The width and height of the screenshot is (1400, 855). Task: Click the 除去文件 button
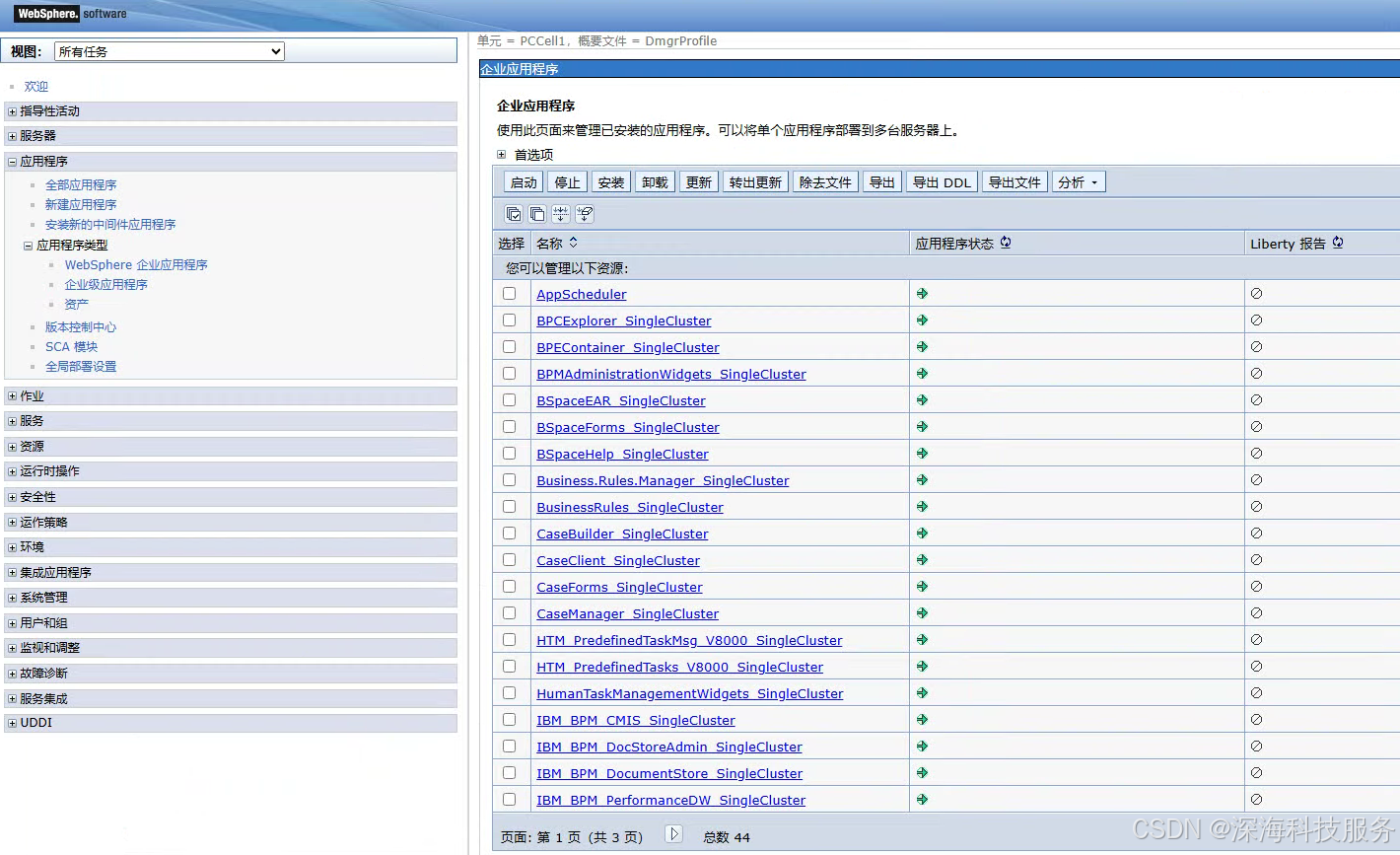coord(825,182)
